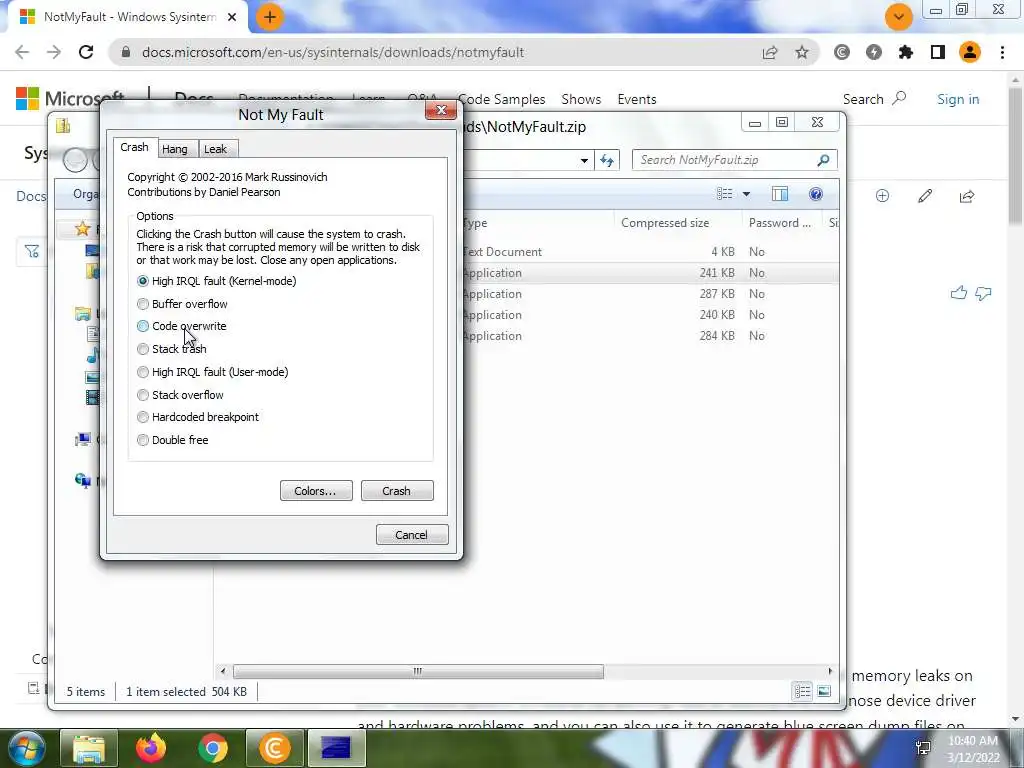Click the share page icon in address bar
Viewport: 1024px width, 768px height.
tap(770, 53)
